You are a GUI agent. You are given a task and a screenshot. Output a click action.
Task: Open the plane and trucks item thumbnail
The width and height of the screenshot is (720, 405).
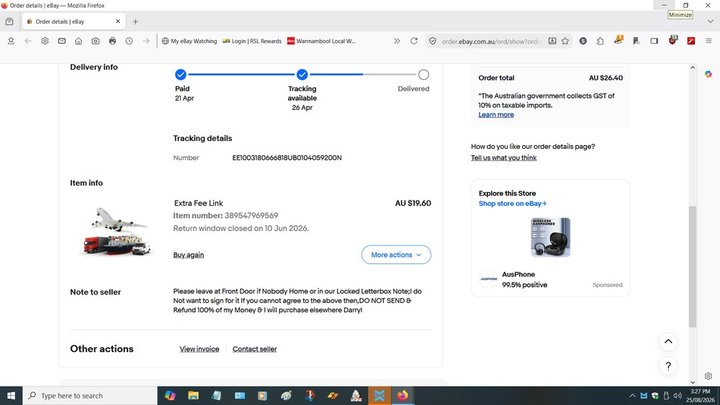(116, 231)
